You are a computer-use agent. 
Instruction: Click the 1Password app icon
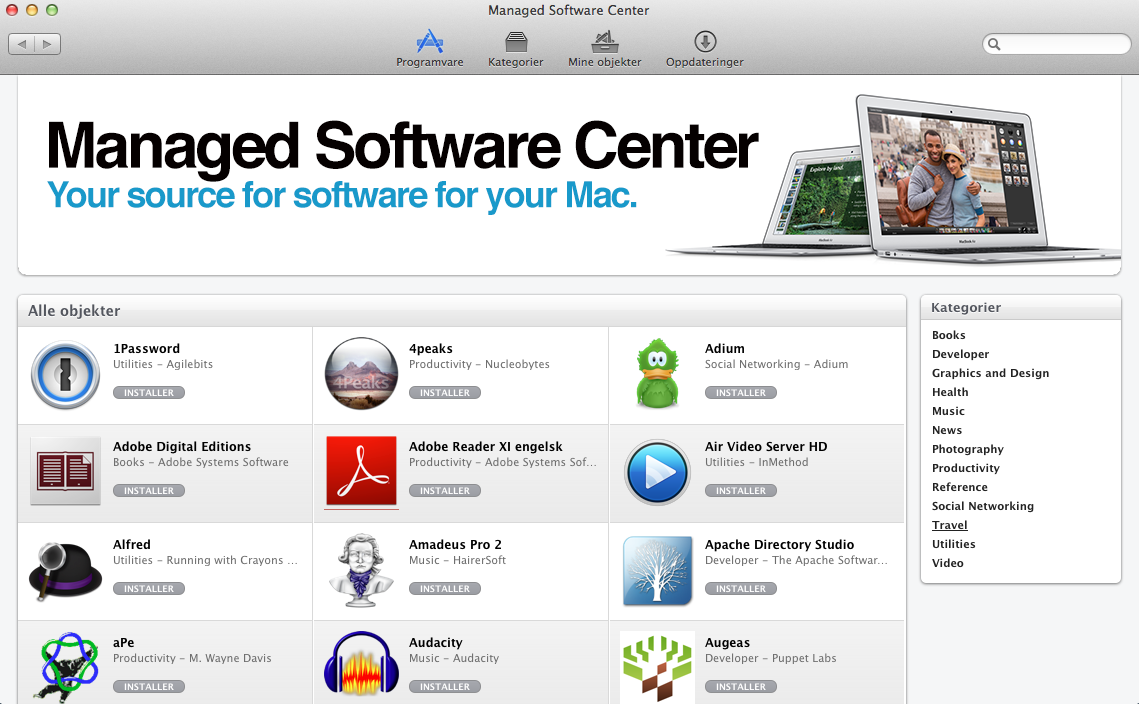[x=65, y=375]
